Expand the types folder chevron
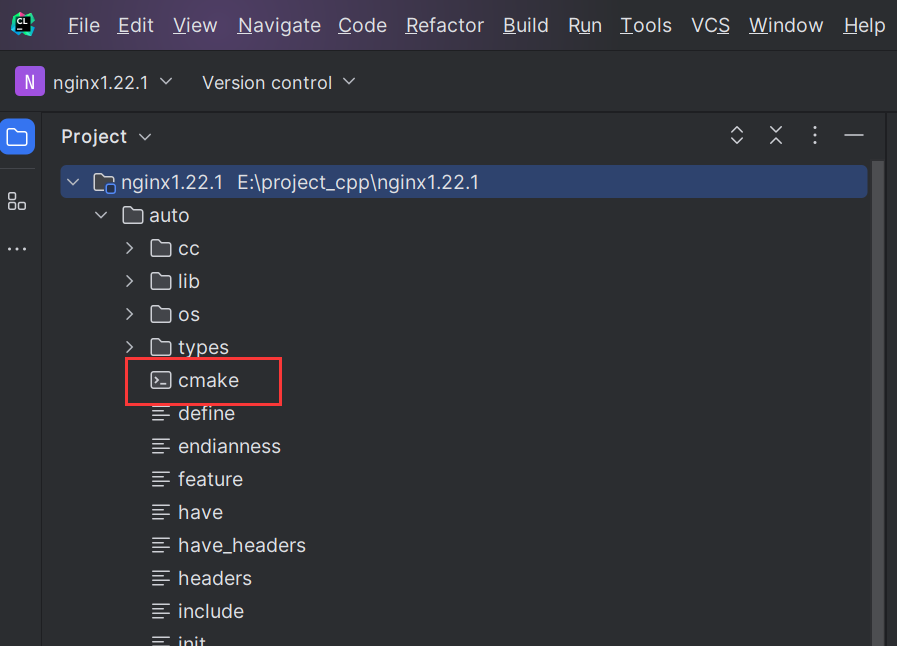Image resolution: width=897 pixels, height=646 pixels. click(130, 347)
